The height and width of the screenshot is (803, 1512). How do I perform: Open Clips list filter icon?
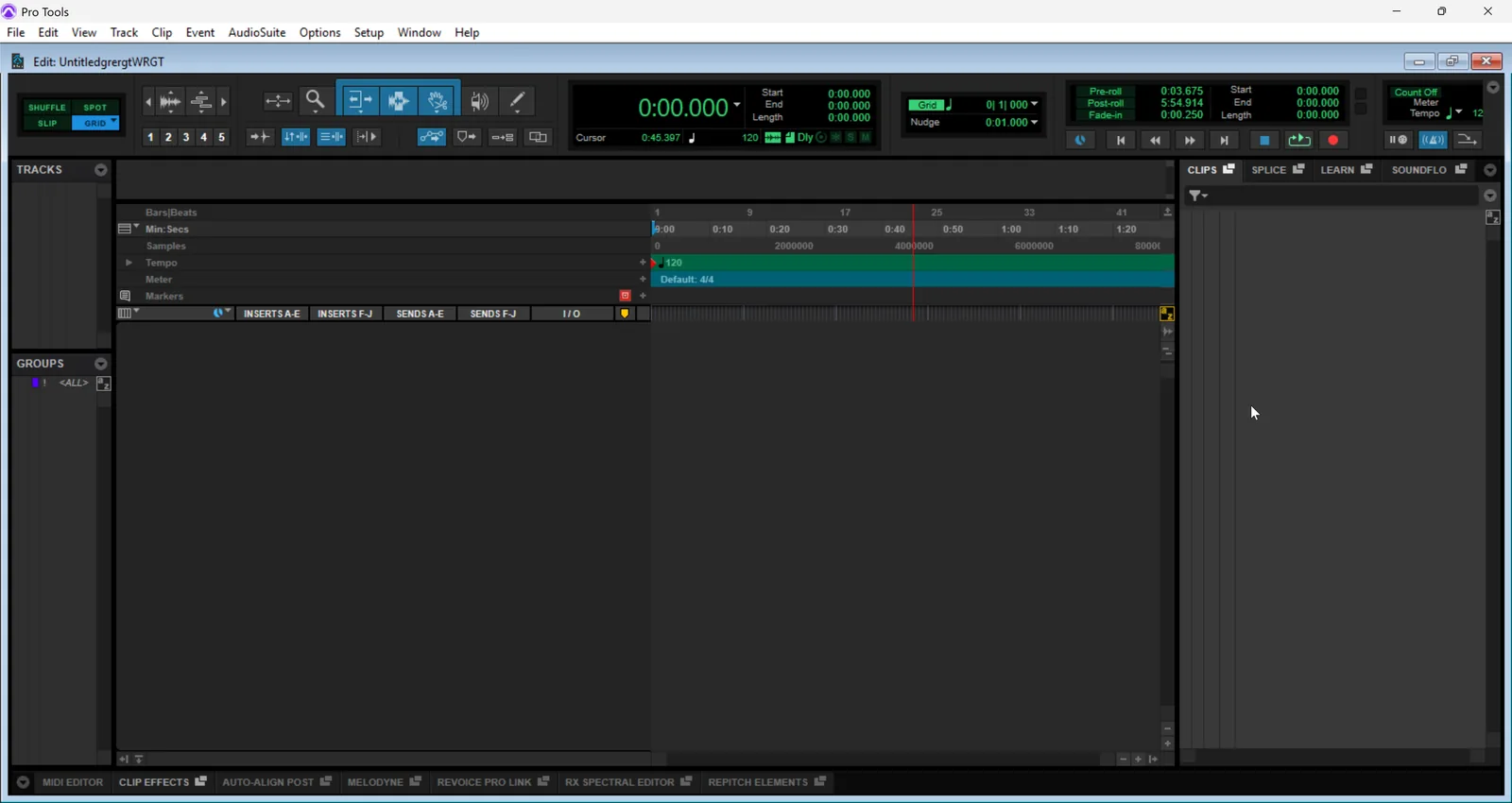pyautogui.click(x=1198, y=196)
